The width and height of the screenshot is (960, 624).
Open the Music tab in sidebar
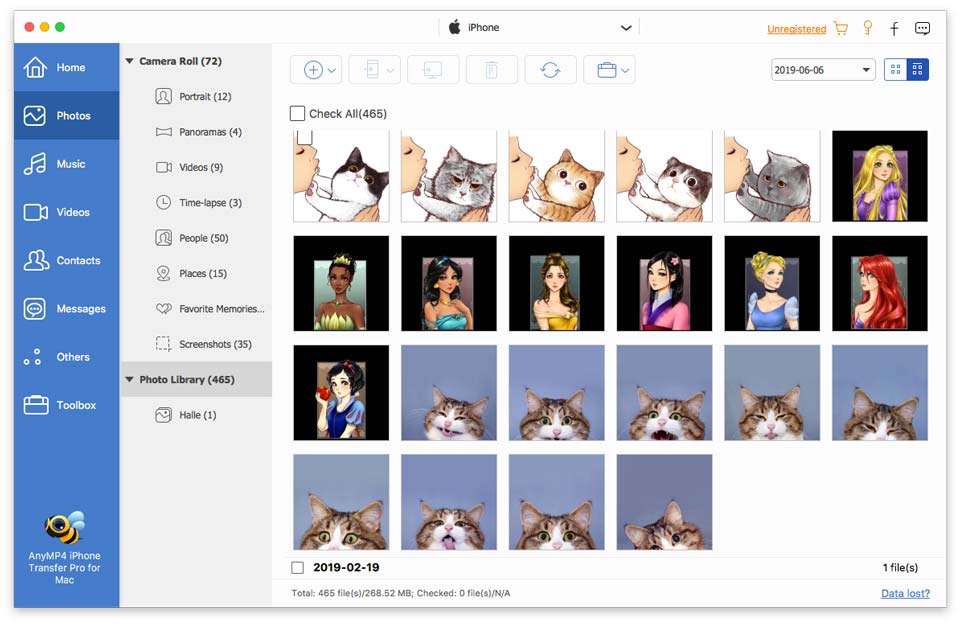[66, 164]
